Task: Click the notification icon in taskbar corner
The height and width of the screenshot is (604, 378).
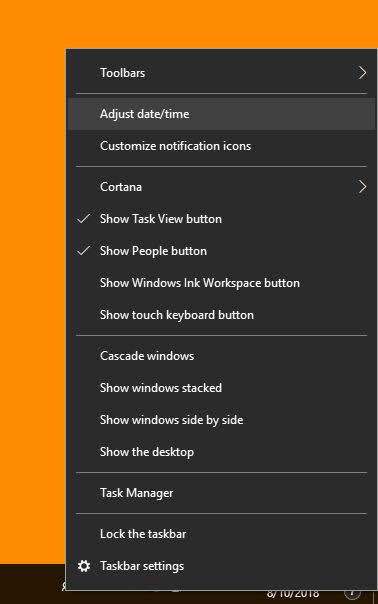Action: [x=352, y=594]
